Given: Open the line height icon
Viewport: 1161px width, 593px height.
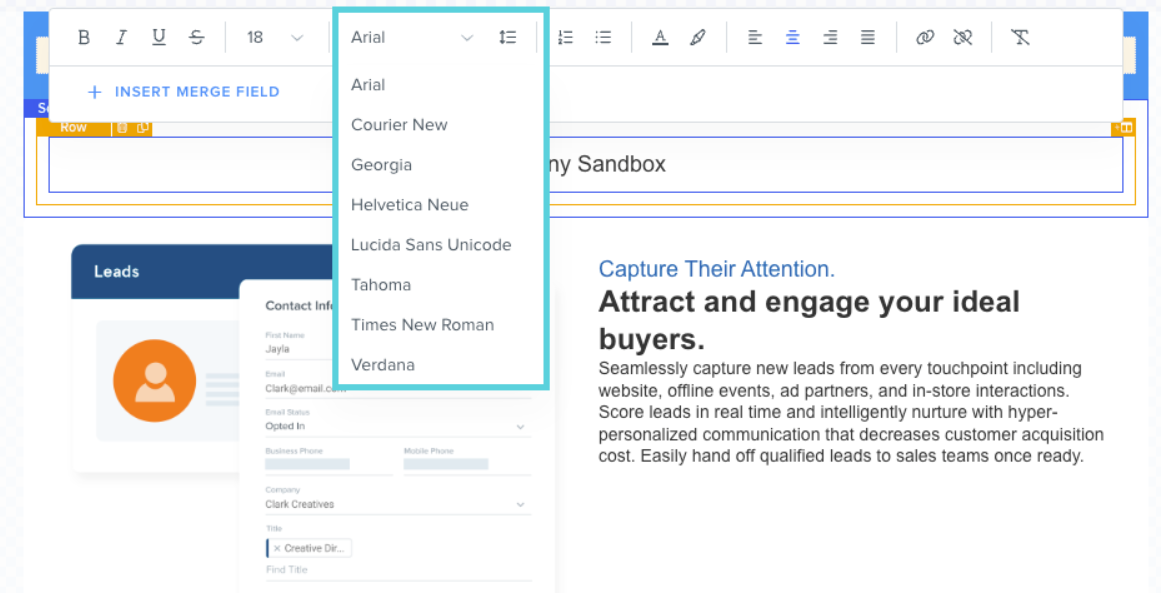Looking at the screenshot, I should 508,37.
